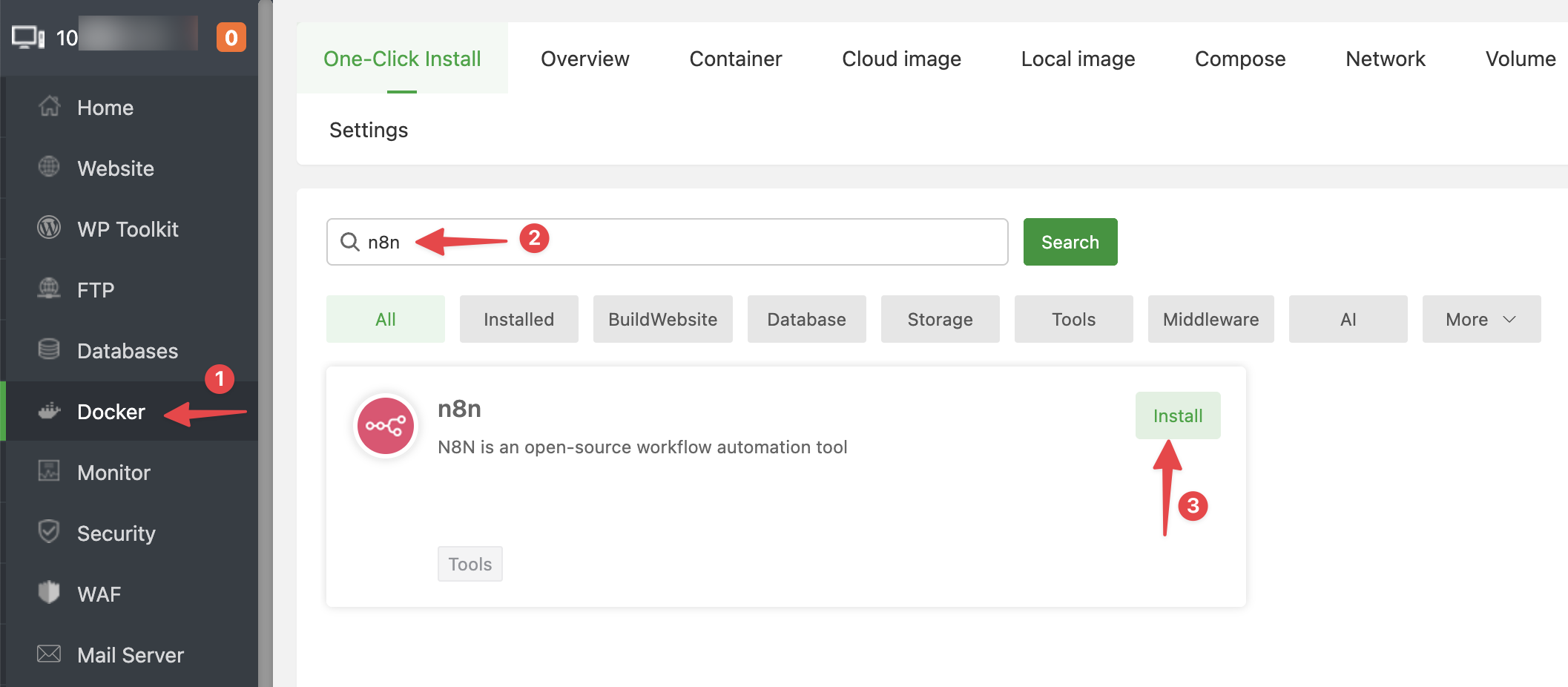Screen dimensions: 1568x687
Task: Click the WP Toolkit WordPress icon
Action: (49, 227)
